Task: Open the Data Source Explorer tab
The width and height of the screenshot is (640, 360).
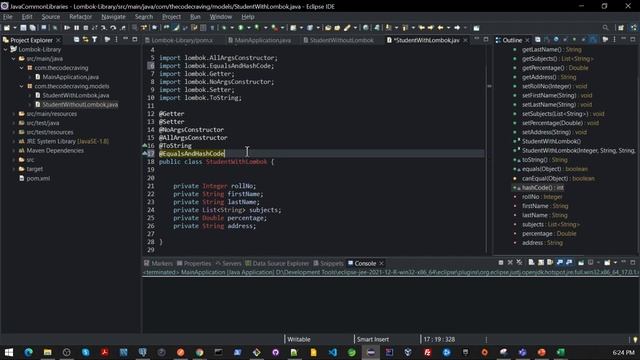Action: click(277, 263)
